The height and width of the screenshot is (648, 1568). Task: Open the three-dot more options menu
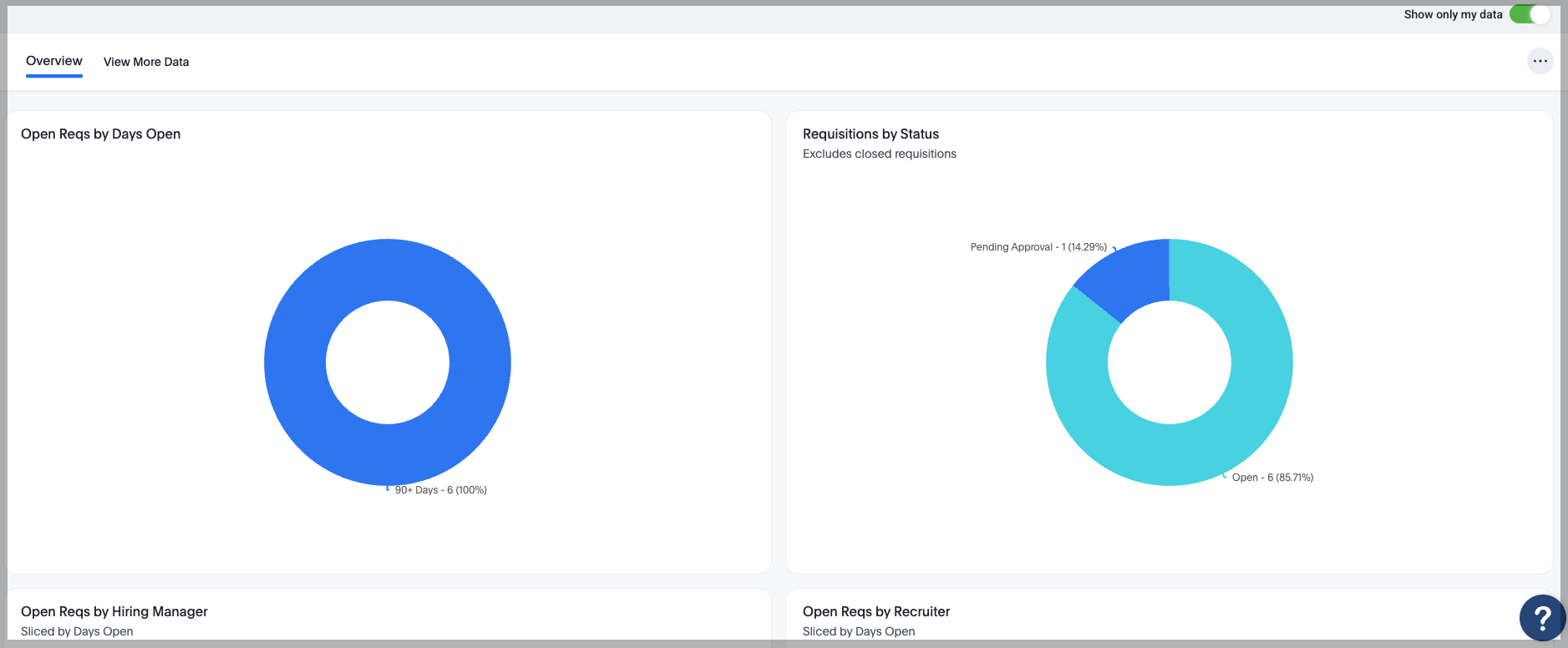coord(1540,61)
